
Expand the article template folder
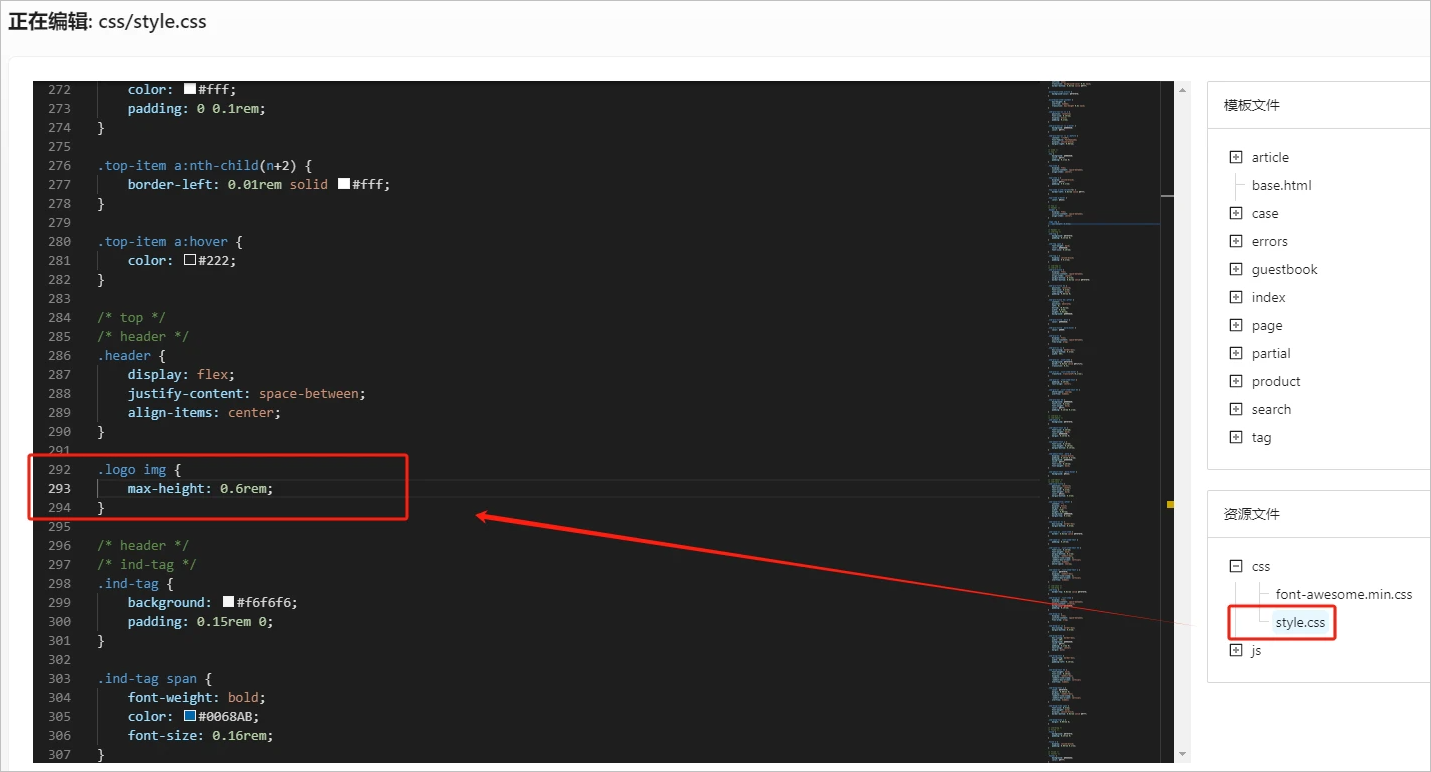tap(1236, 157)
